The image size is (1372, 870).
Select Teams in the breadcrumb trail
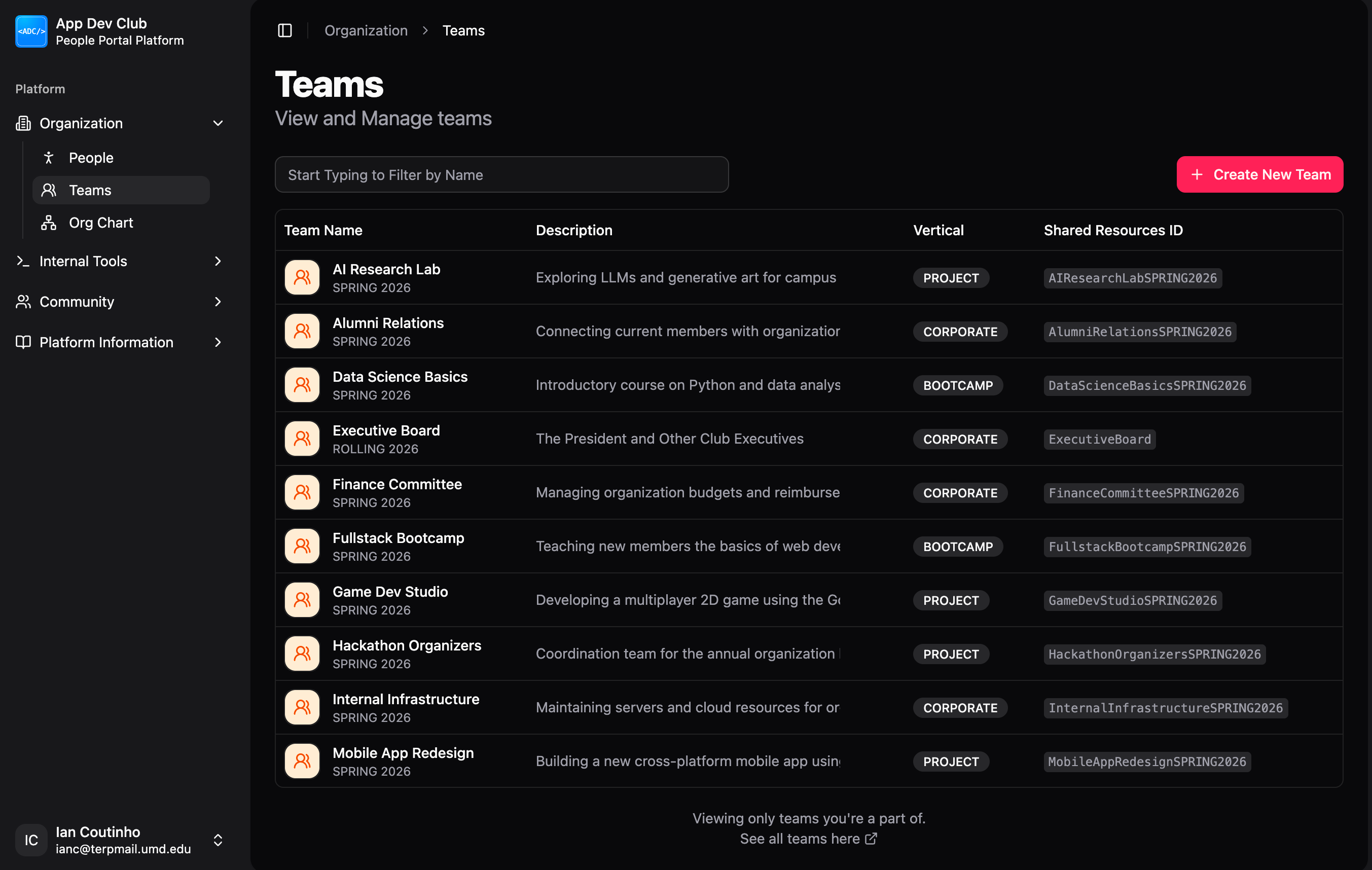pos(464,30)
